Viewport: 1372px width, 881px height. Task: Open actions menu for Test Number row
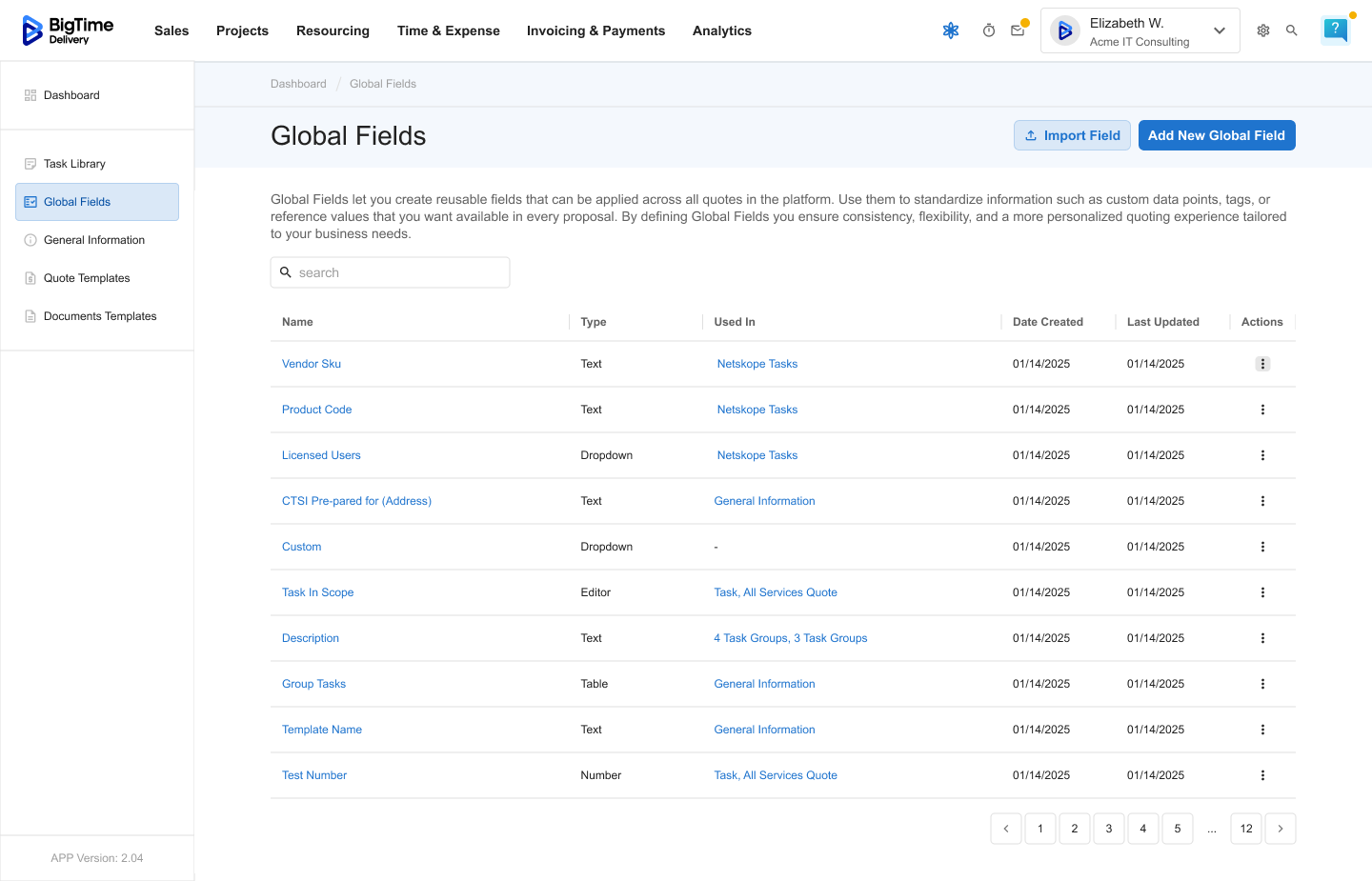[1262, 775]
